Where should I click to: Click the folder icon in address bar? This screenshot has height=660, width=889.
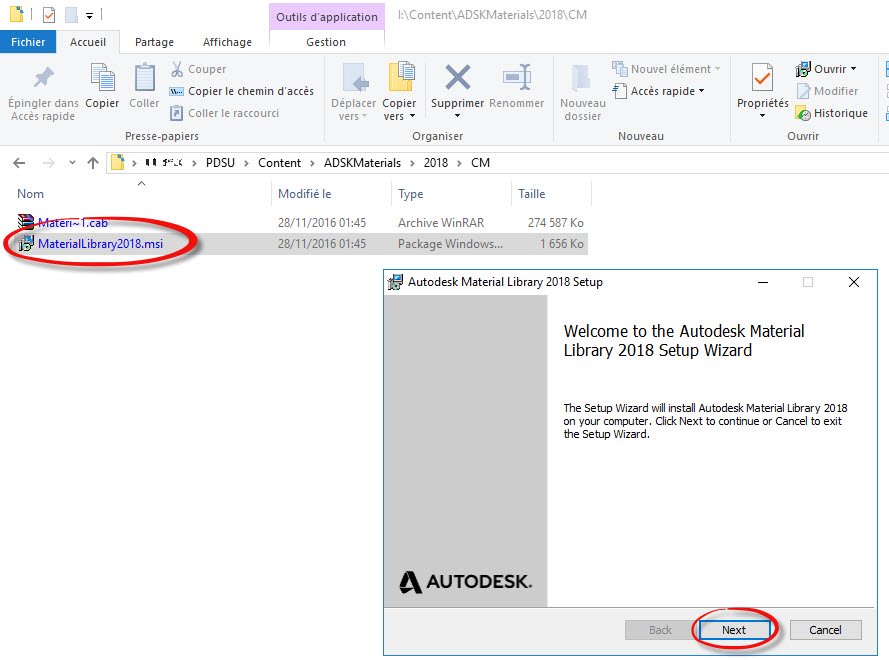(x=117, y=162)
